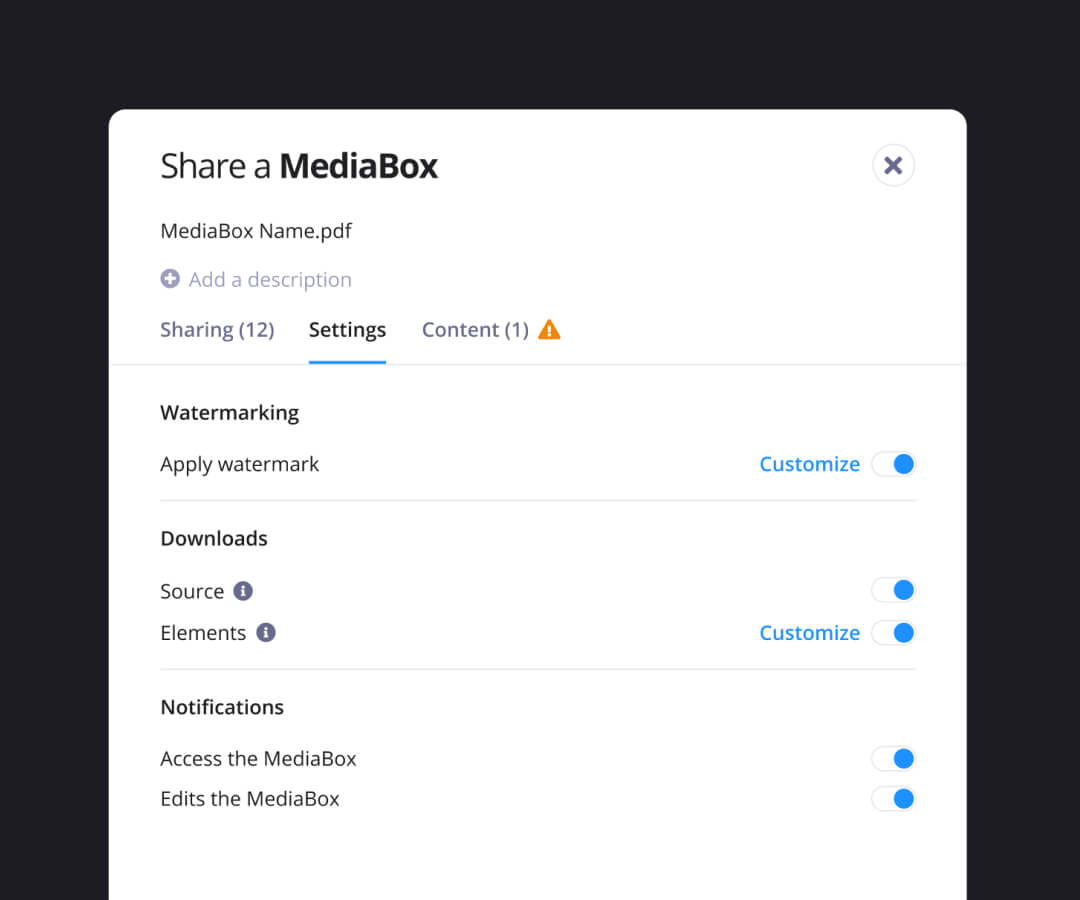Open the Content (1) tab
The image size is (1080, 900).
[475, 329]
